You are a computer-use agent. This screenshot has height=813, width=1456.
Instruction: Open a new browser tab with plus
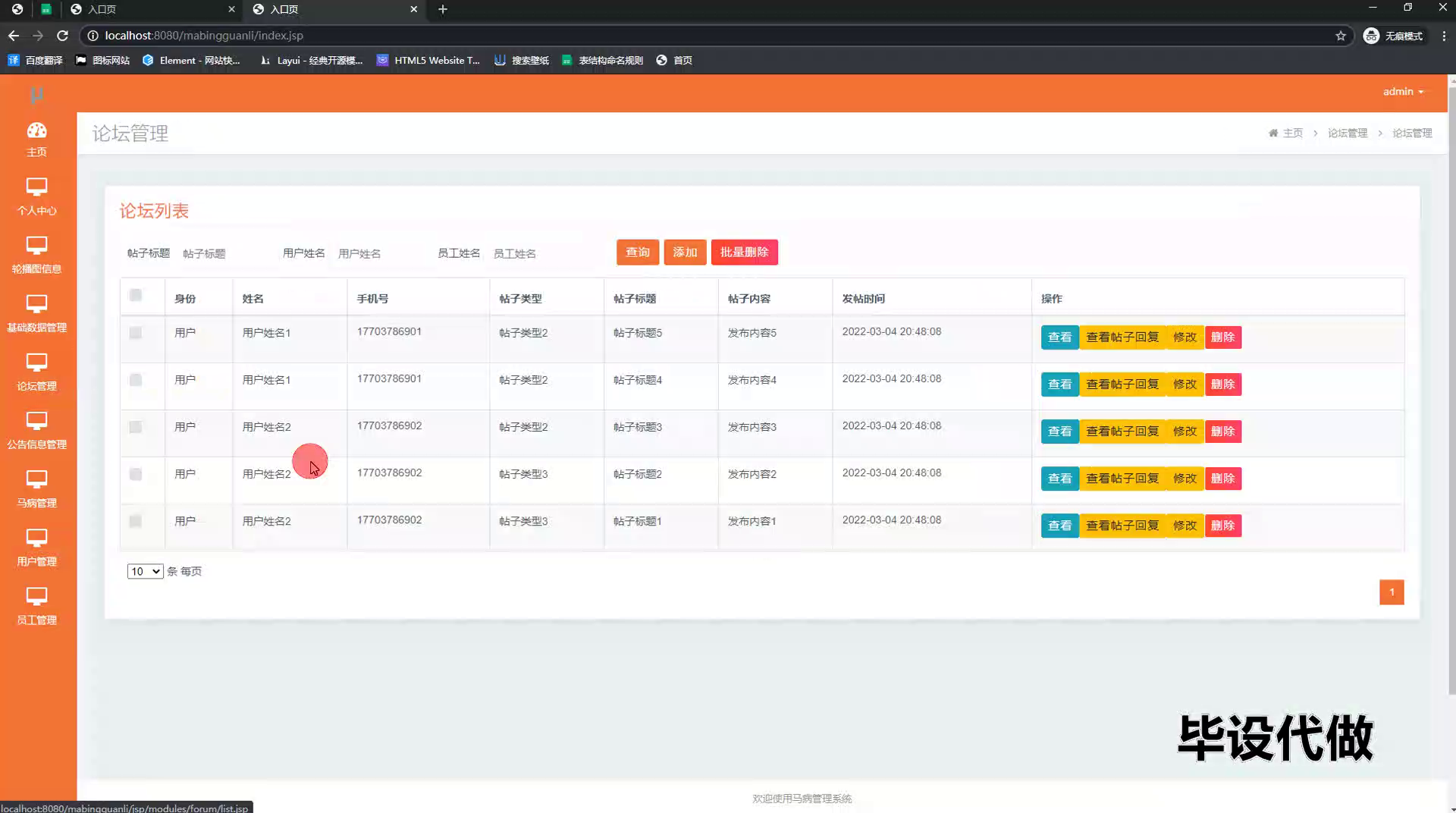click(x=443, y=9)
